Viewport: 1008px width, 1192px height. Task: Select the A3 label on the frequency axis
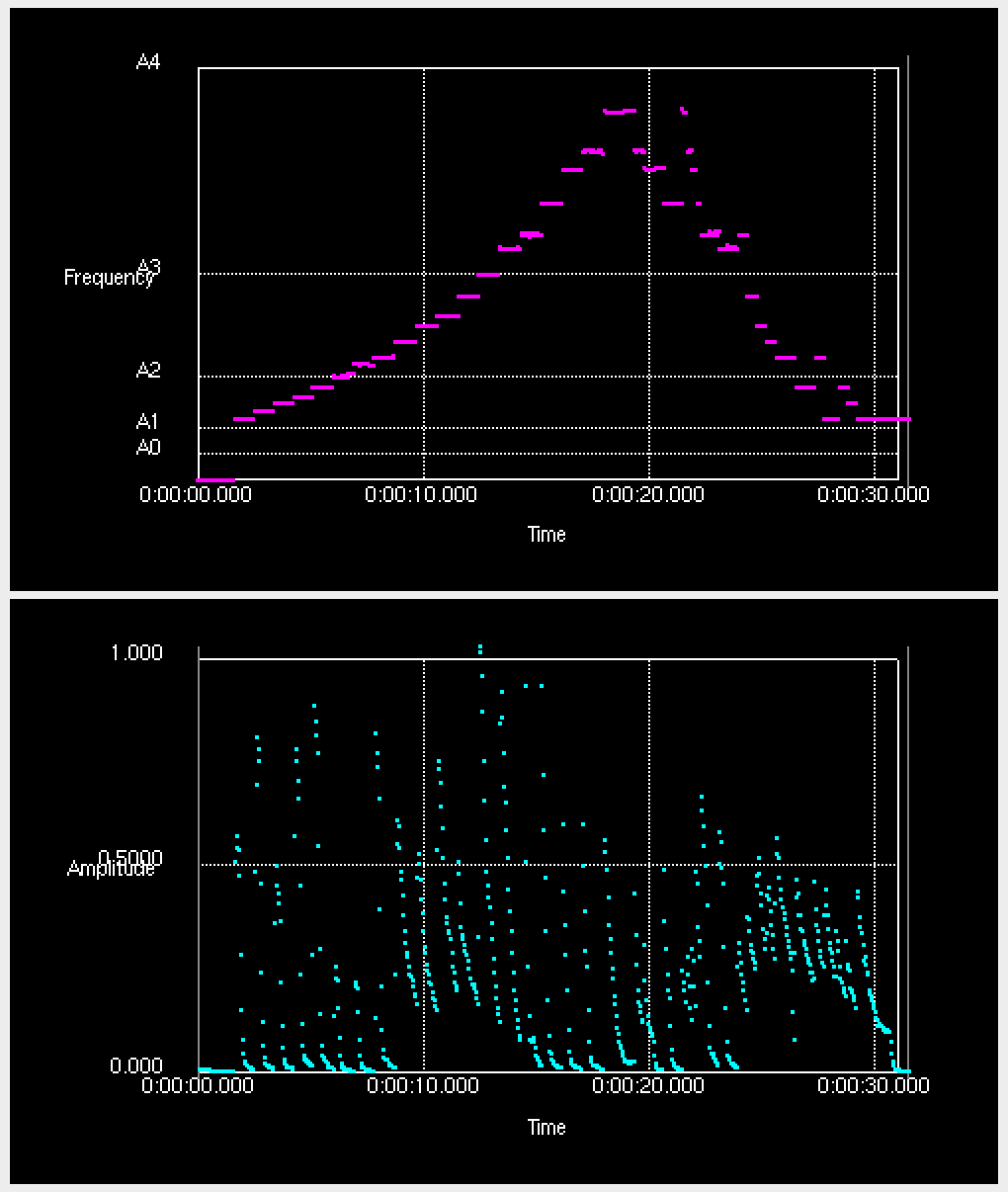[x=148, y=267]
